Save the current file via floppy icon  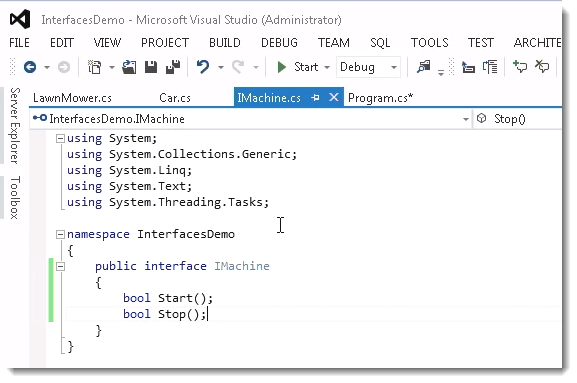point(151,67)
